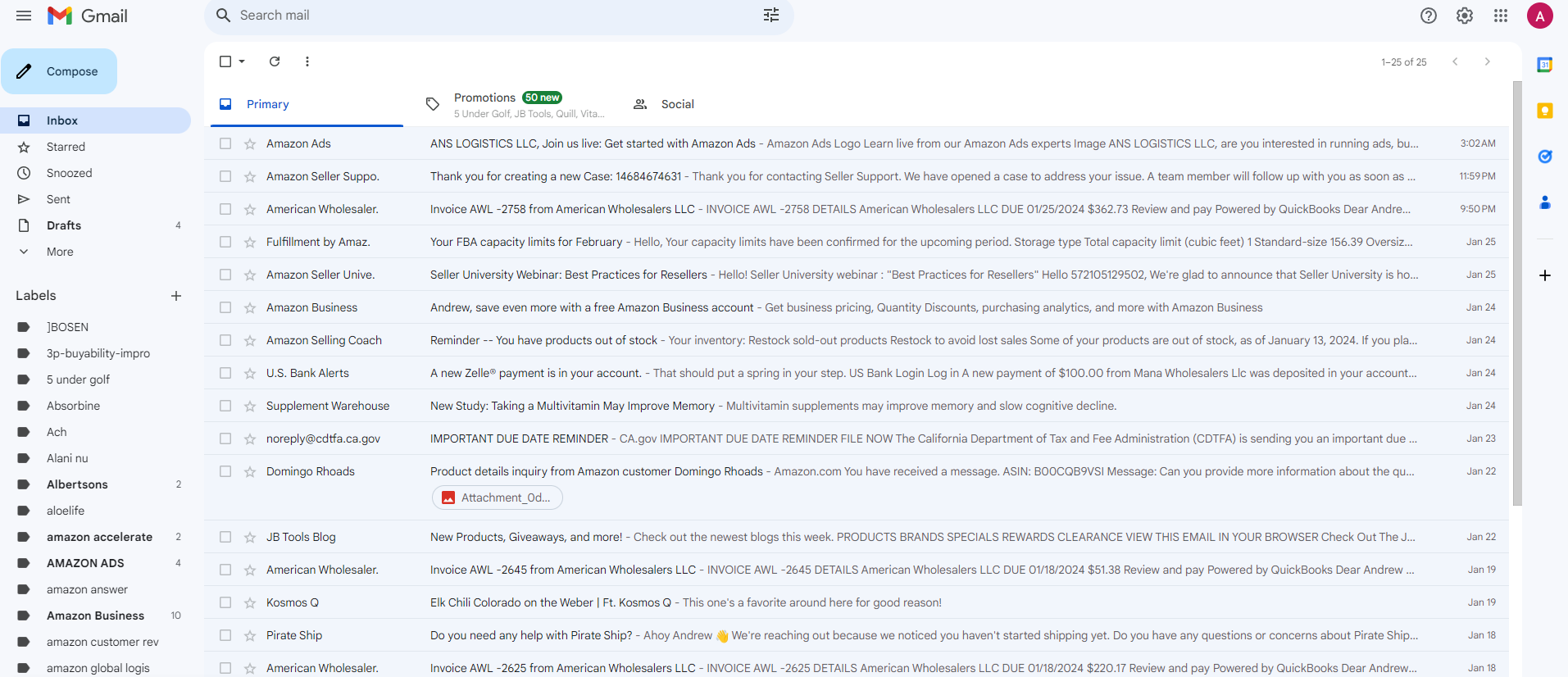Show search options filter icon
The width and height of the screenshot is (1568, 677).
(x=771, y=15)
